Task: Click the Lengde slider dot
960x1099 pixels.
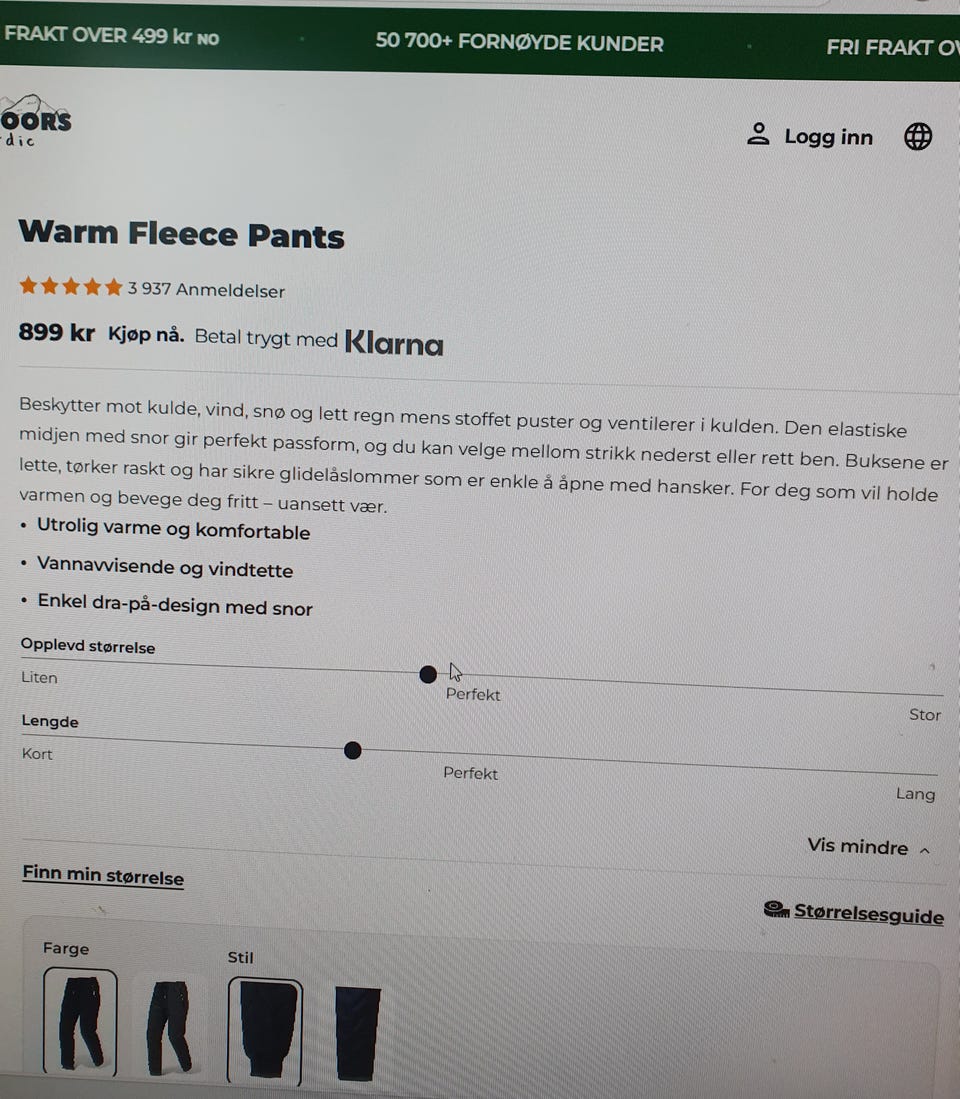Action: 352,751
